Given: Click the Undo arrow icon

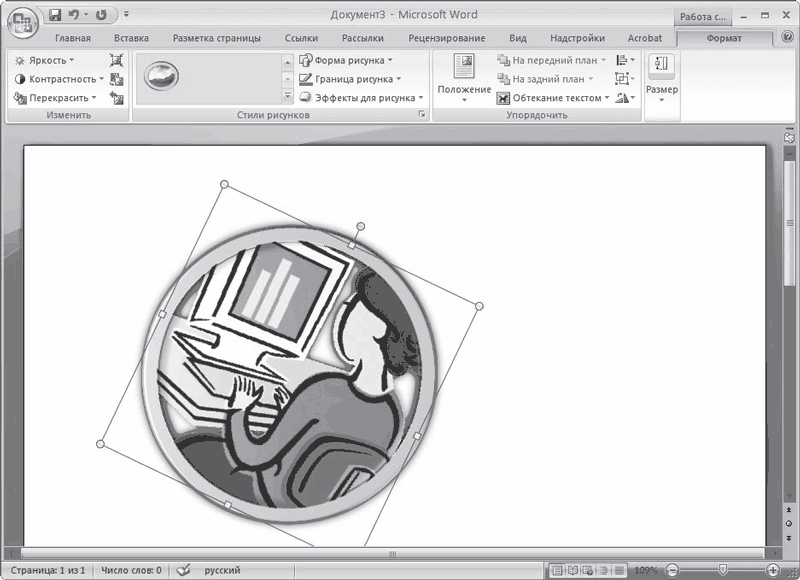Looking at the screenshot, I should click(74, 15).
